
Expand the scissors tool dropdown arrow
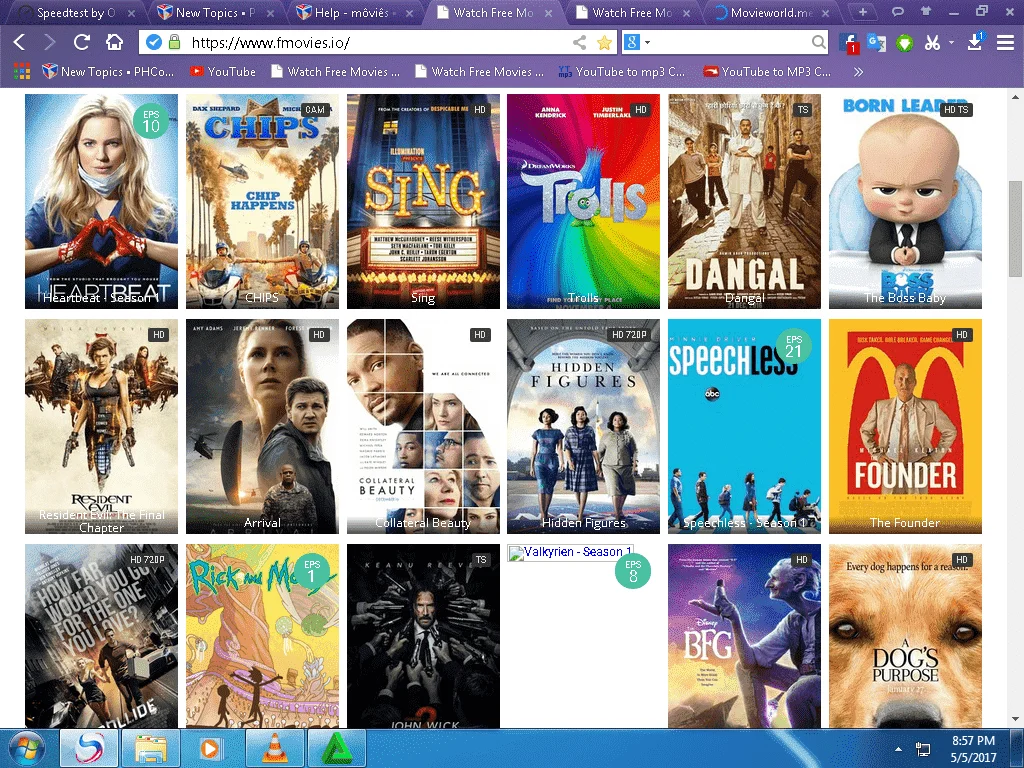pos(951,42)
